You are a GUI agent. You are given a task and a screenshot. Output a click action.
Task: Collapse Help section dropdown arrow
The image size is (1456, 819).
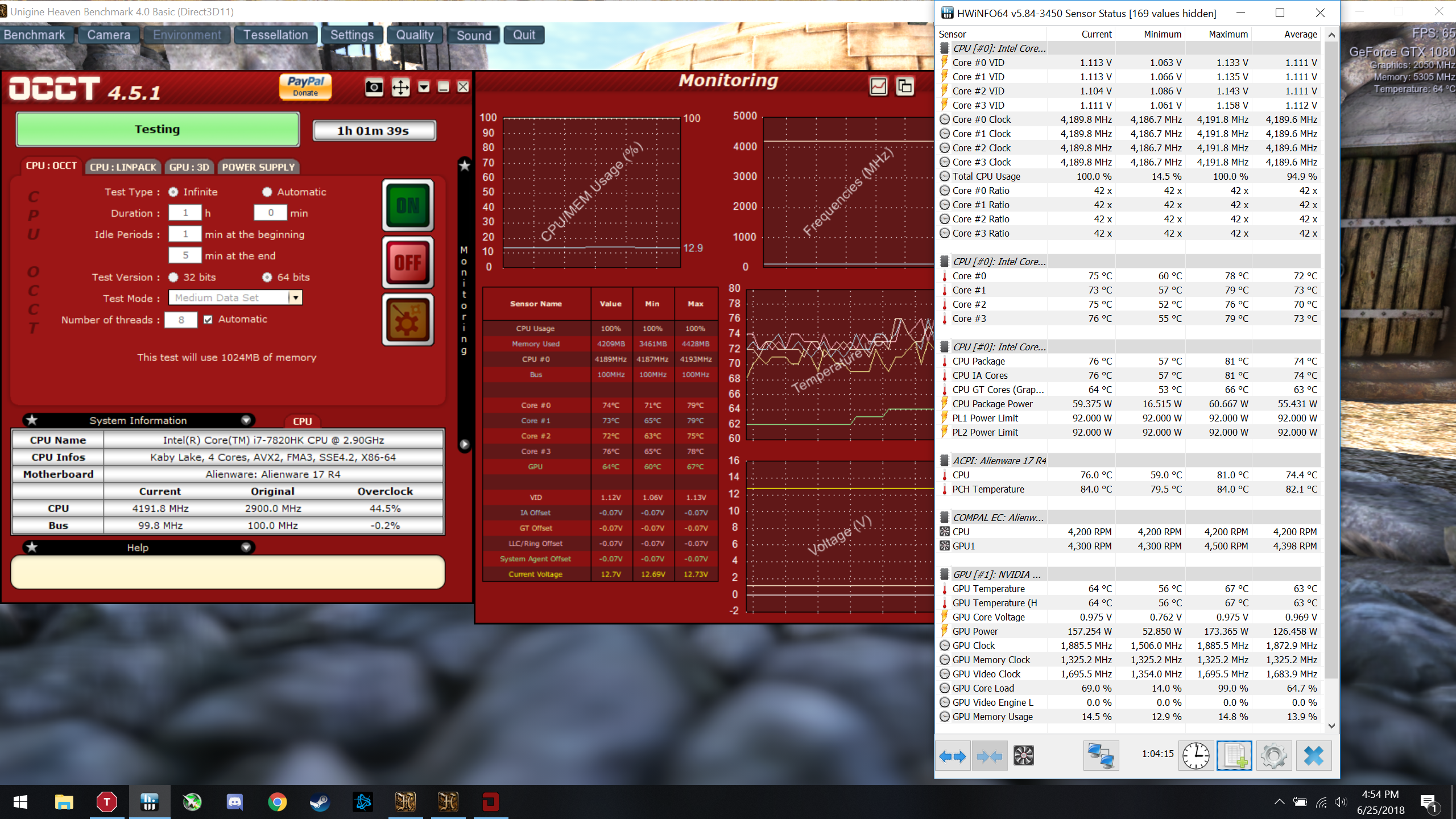click(x=246, y=547)
